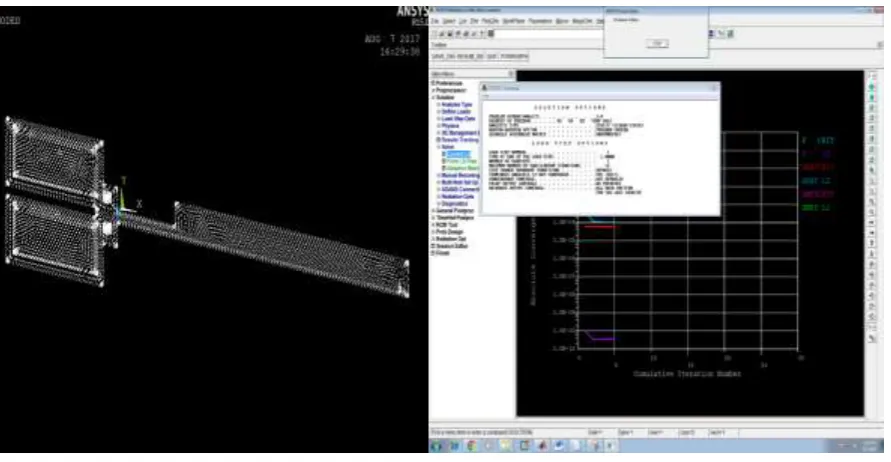Open Multi-field Set Up item

coord(459,182)
